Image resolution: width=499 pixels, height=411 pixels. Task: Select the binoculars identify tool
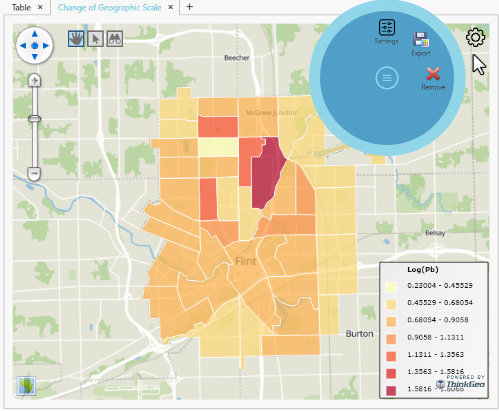click(x=115, y=39)
